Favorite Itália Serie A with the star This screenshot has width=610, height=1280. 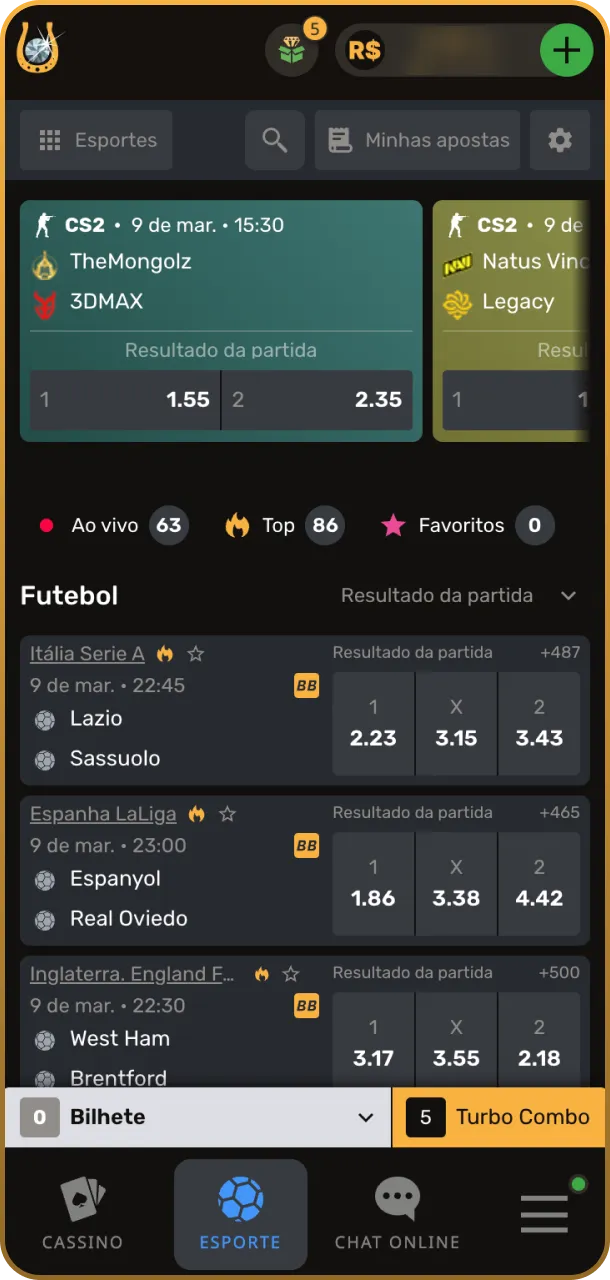[x=196, y=653]
